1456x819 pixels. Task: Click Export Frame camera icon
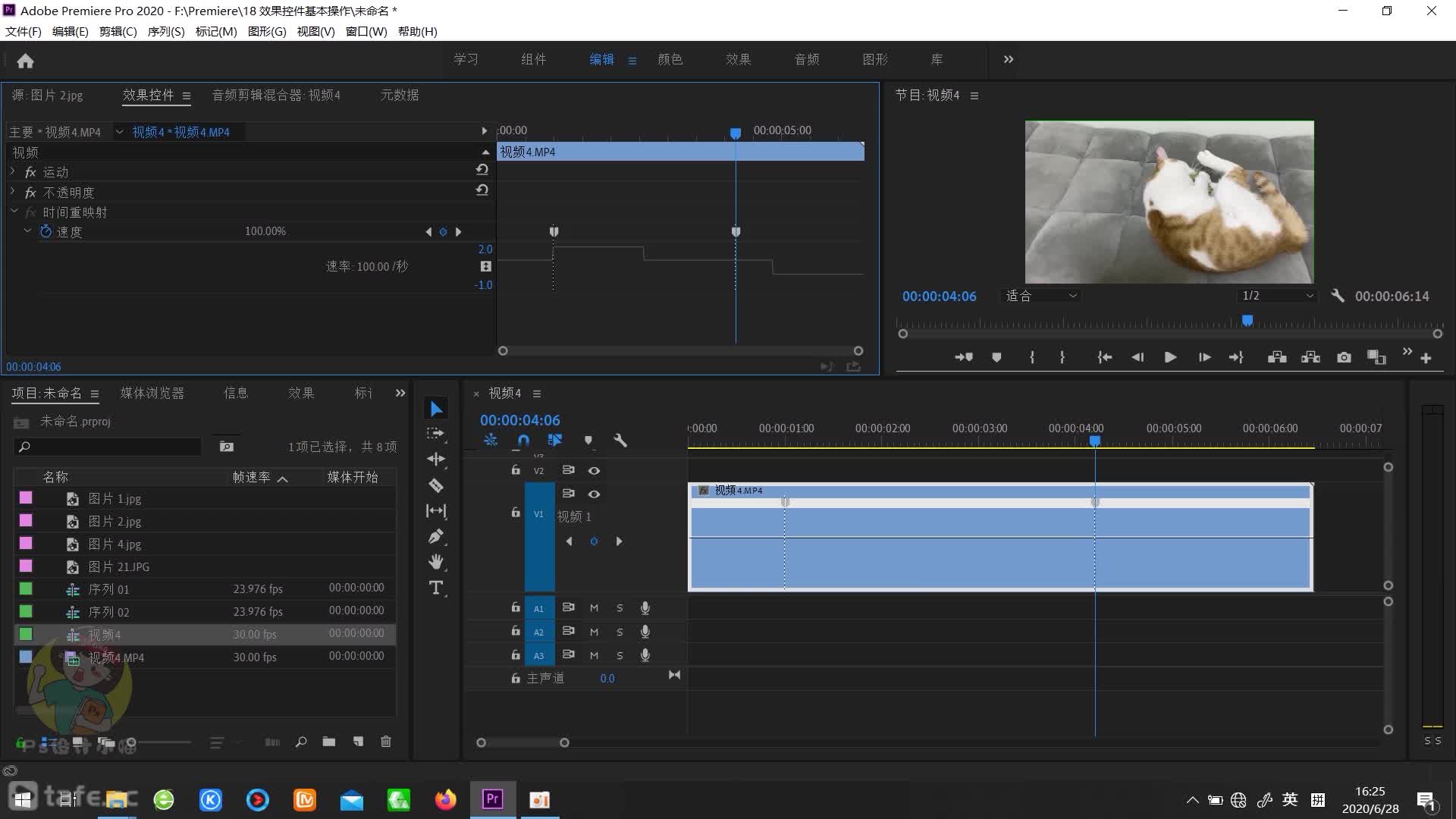tap(1344, 357)
